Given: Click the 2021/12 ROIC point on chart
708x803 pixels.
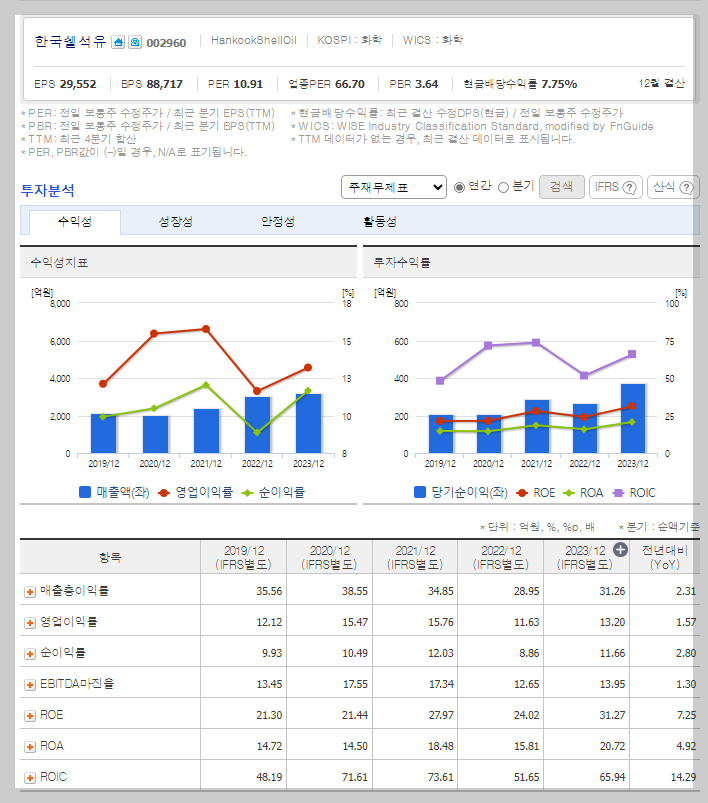Looking at the screenshot, I should pos(536,343).
